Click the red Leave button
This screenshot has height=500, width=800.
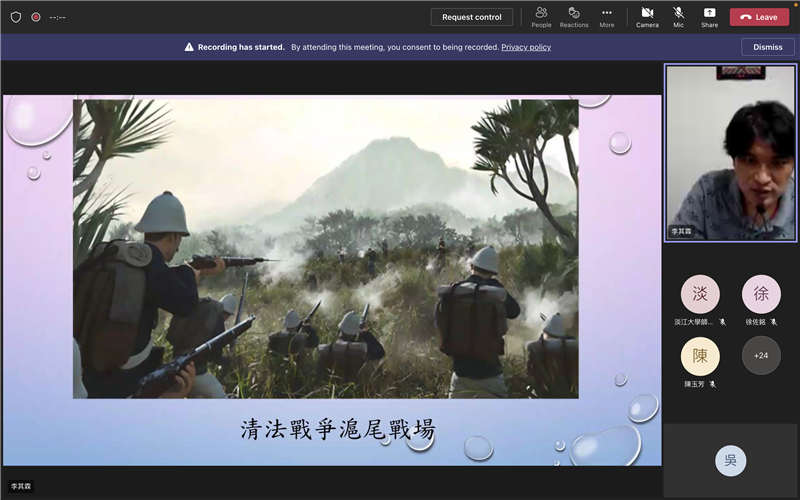tap(759, 17)
